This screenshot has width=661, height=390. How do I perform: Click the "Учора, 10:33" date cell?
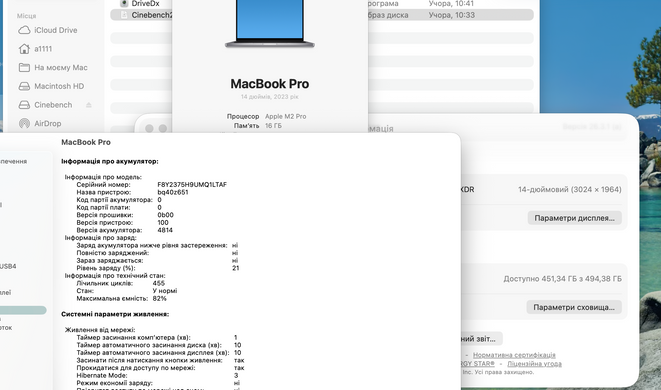pyautogui.click(x=451, y=15)
